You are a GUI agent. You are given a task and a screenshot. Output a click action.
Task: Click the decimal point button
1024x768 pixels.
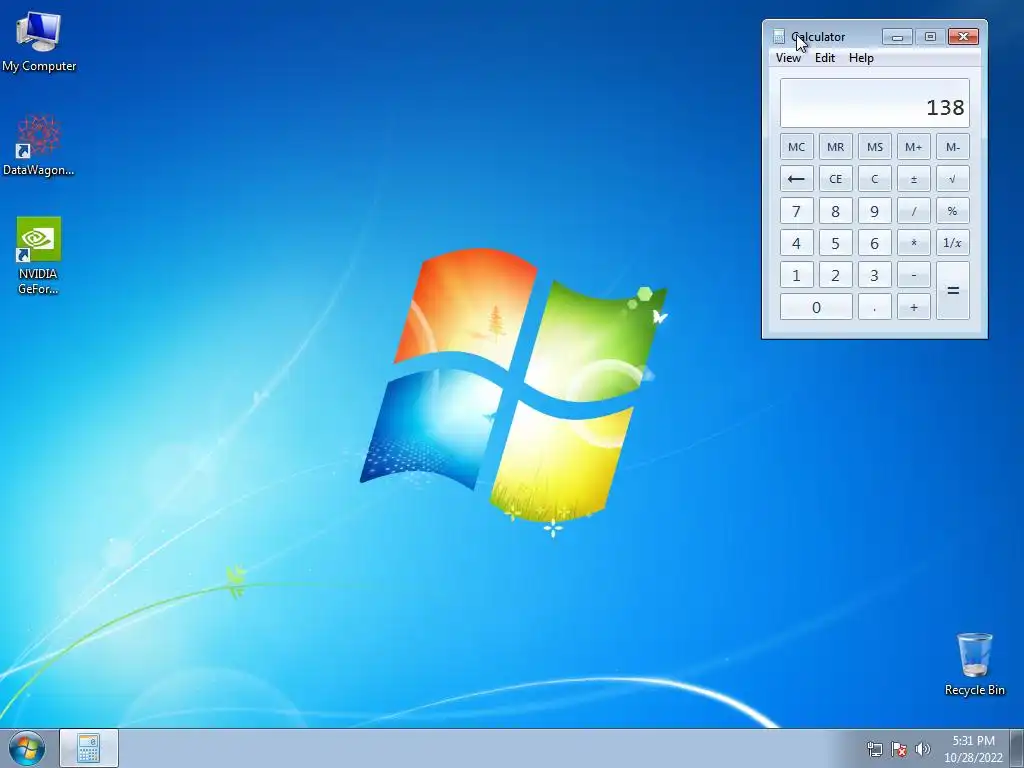coord(874,307)
